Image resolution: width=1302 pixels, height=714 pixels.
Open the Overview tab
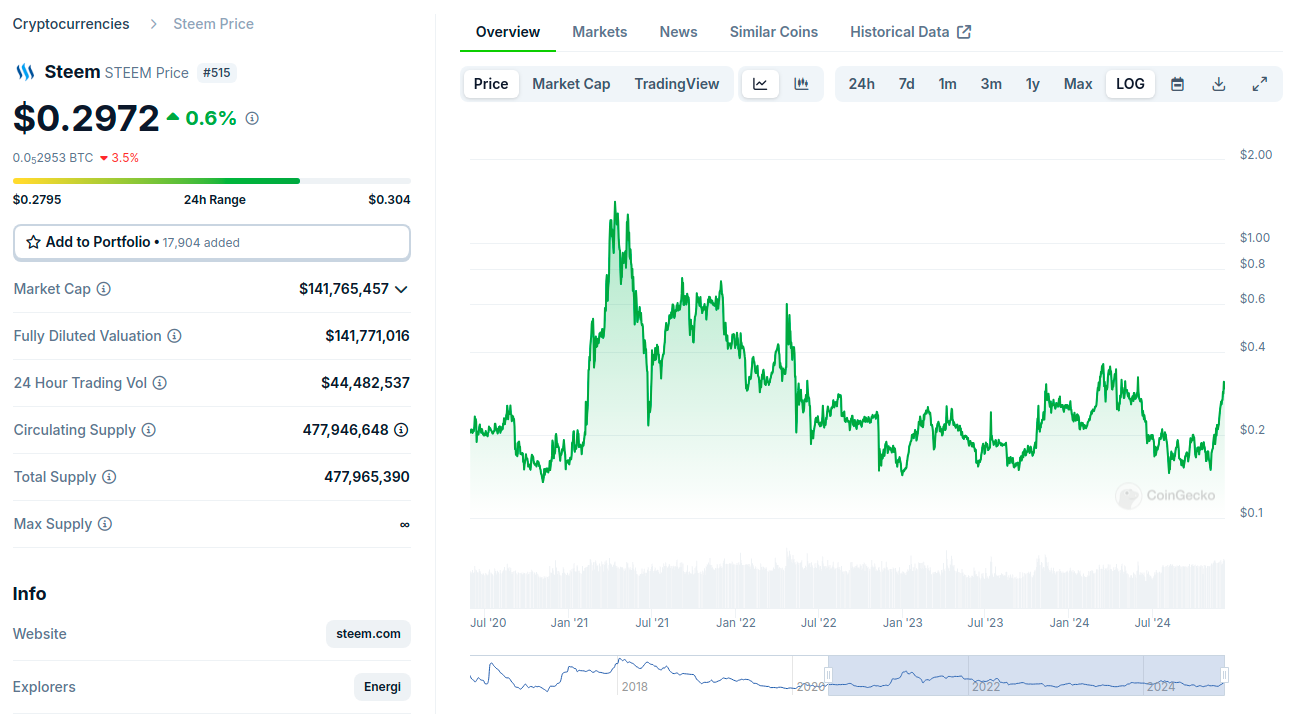508,32
